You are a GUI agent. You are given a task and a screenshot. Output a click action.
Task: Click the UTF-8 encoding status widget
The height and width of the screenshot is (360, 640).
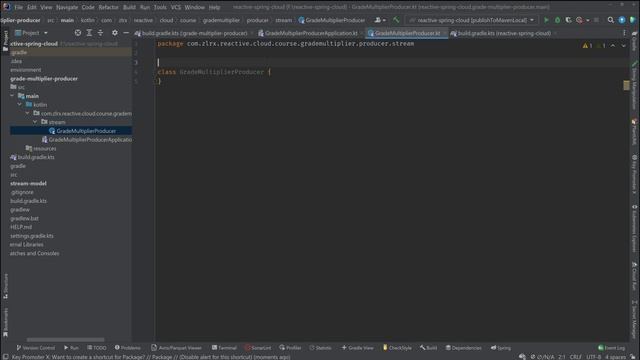(593, 357)
